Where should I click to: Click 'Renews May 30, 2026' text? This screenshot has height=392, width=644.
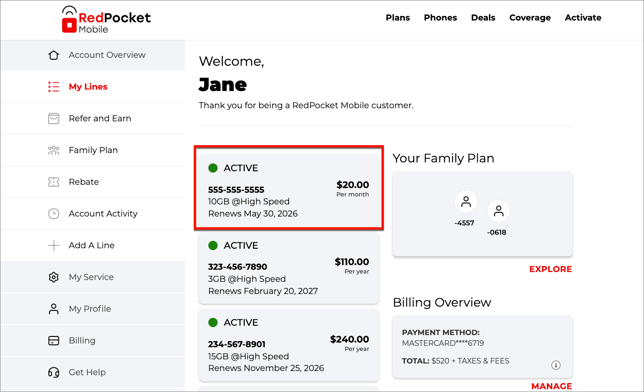tap(253, 214)
